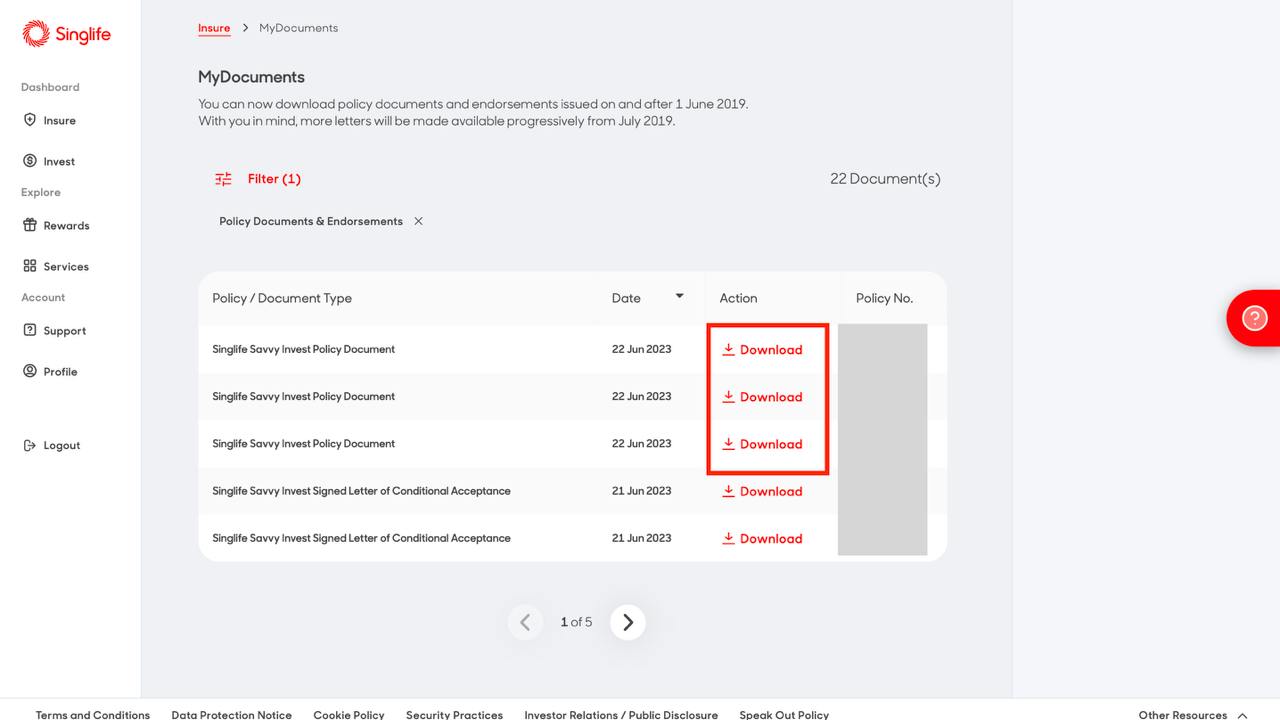Image resolution: width=1280 pixels, height=720 pixels.
Task: Click the 22 Document(s) count
Action: [885, 179]
